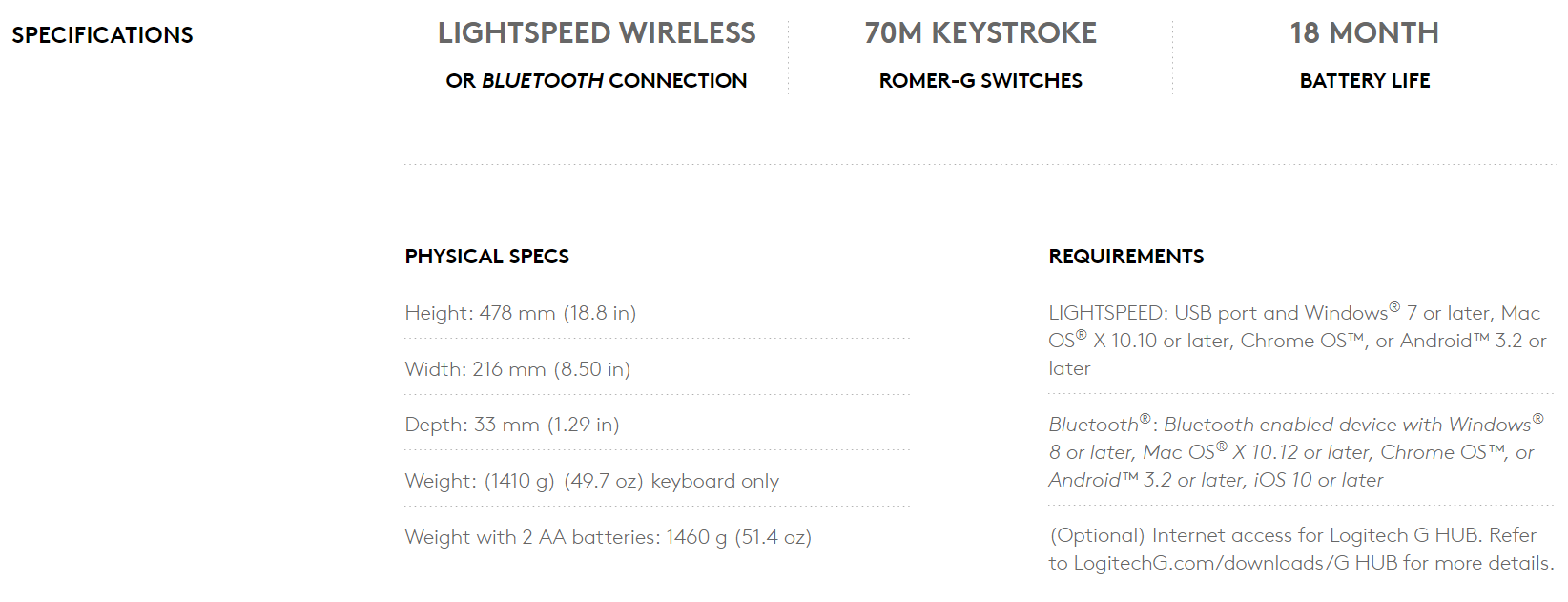Select the Height 478 mm row

click(x=520, y=313)
